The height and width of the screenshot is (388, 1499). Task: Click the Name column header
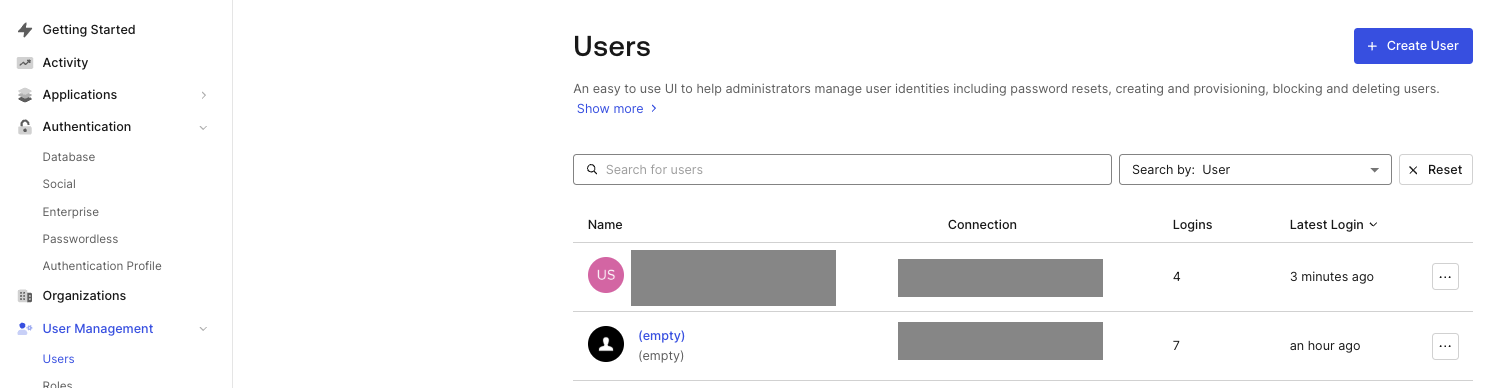[605, 225]
